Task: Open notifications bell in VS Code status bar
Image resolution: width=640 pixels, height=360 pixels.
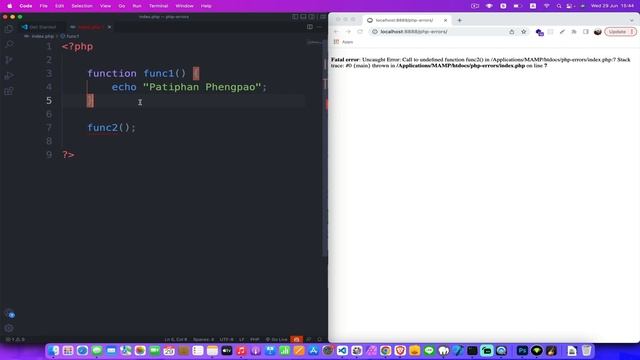Action: (320, 339)
